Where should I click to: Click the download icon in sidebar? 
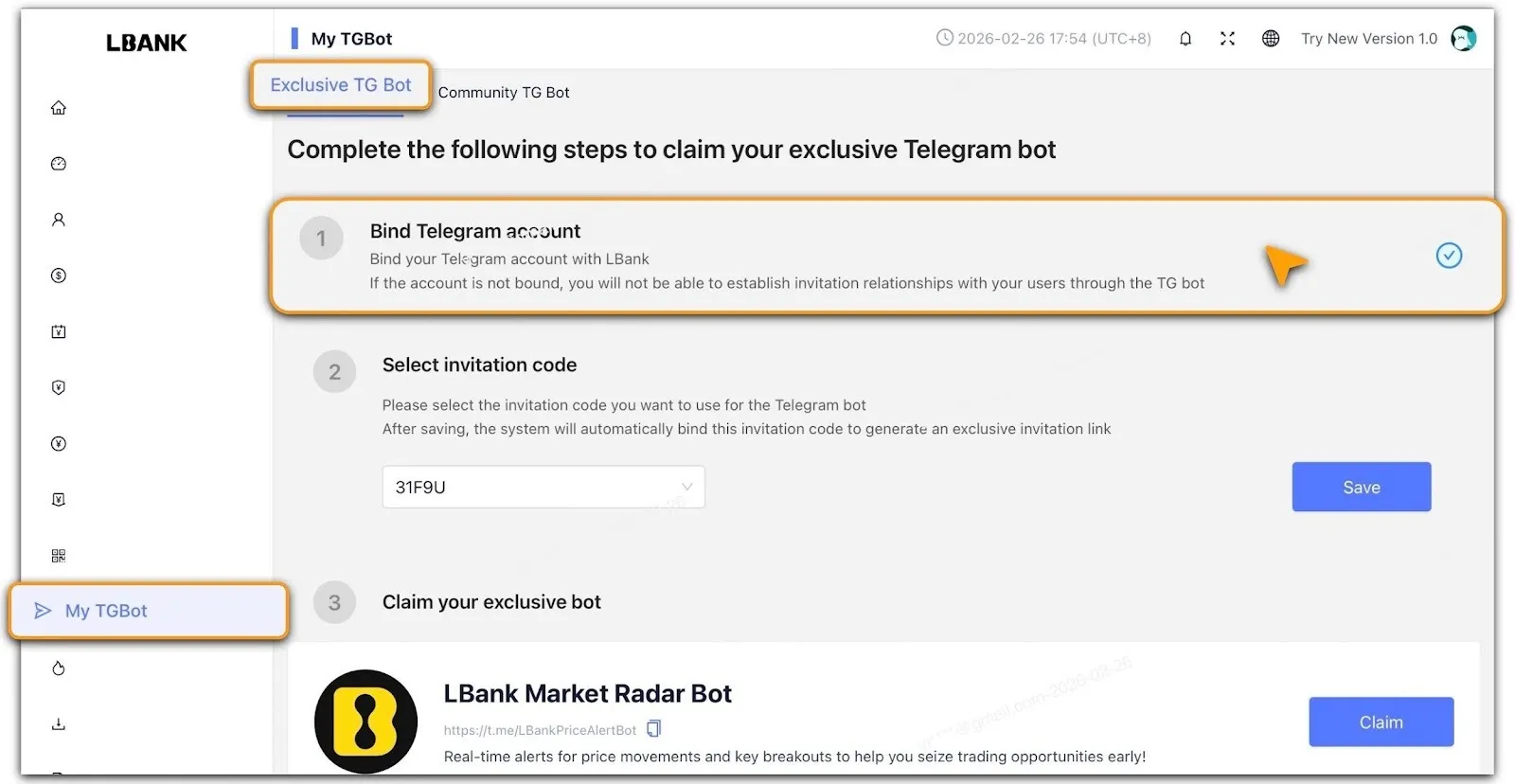(x=59, y=724)
